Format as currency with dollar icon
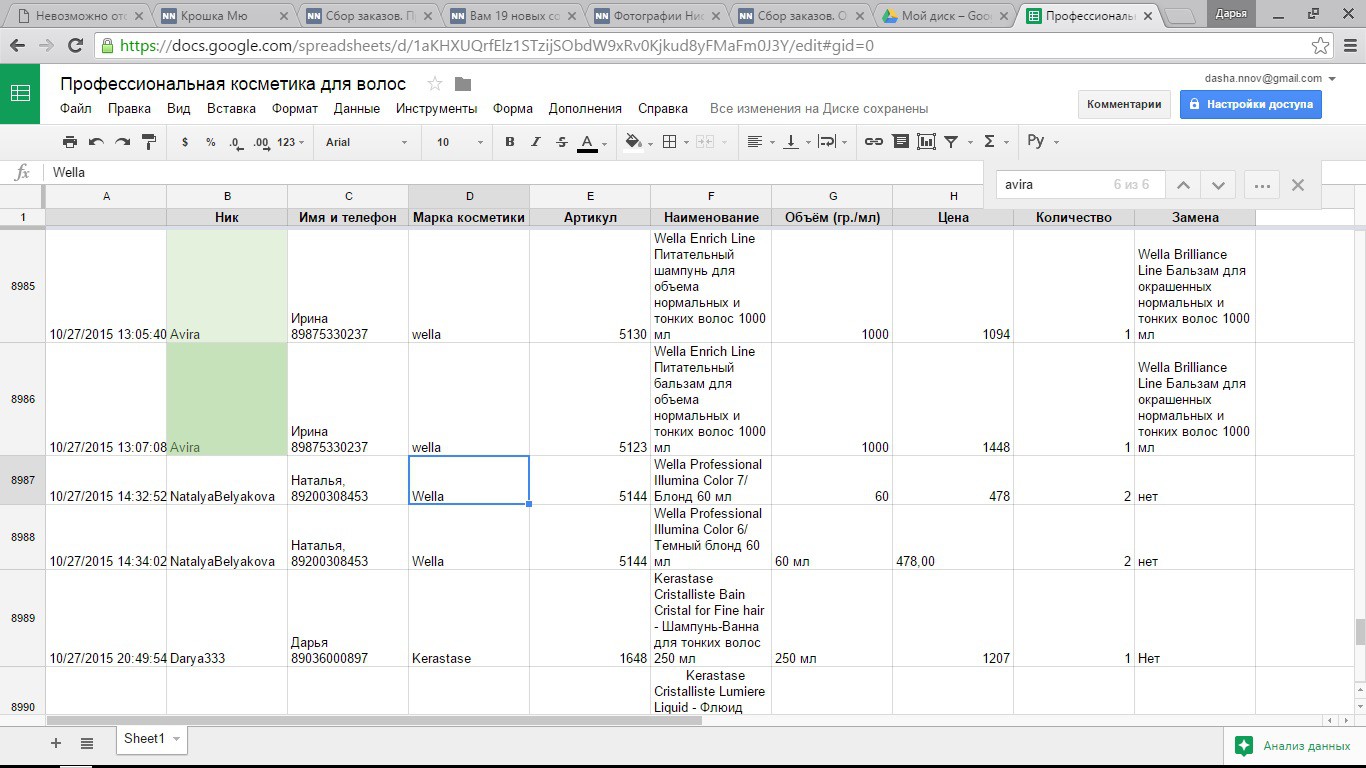The width and height of the screenshot is (1366, 768). coord(185,142)
